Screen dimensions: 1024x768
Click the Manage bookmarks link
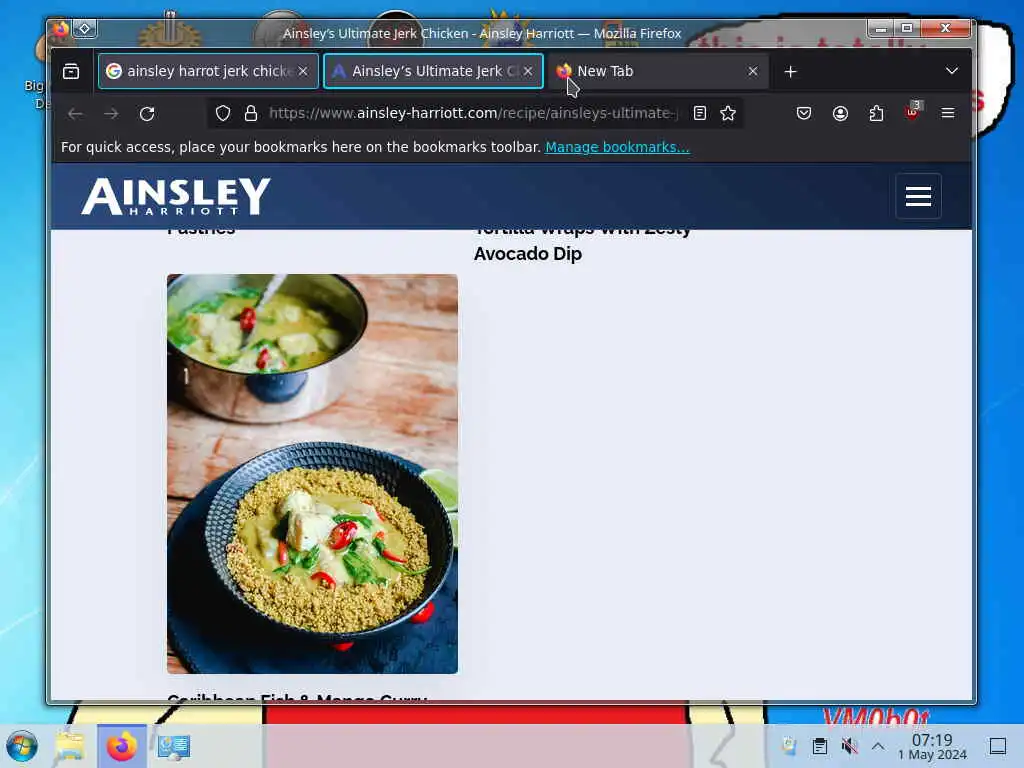point(617,147)
